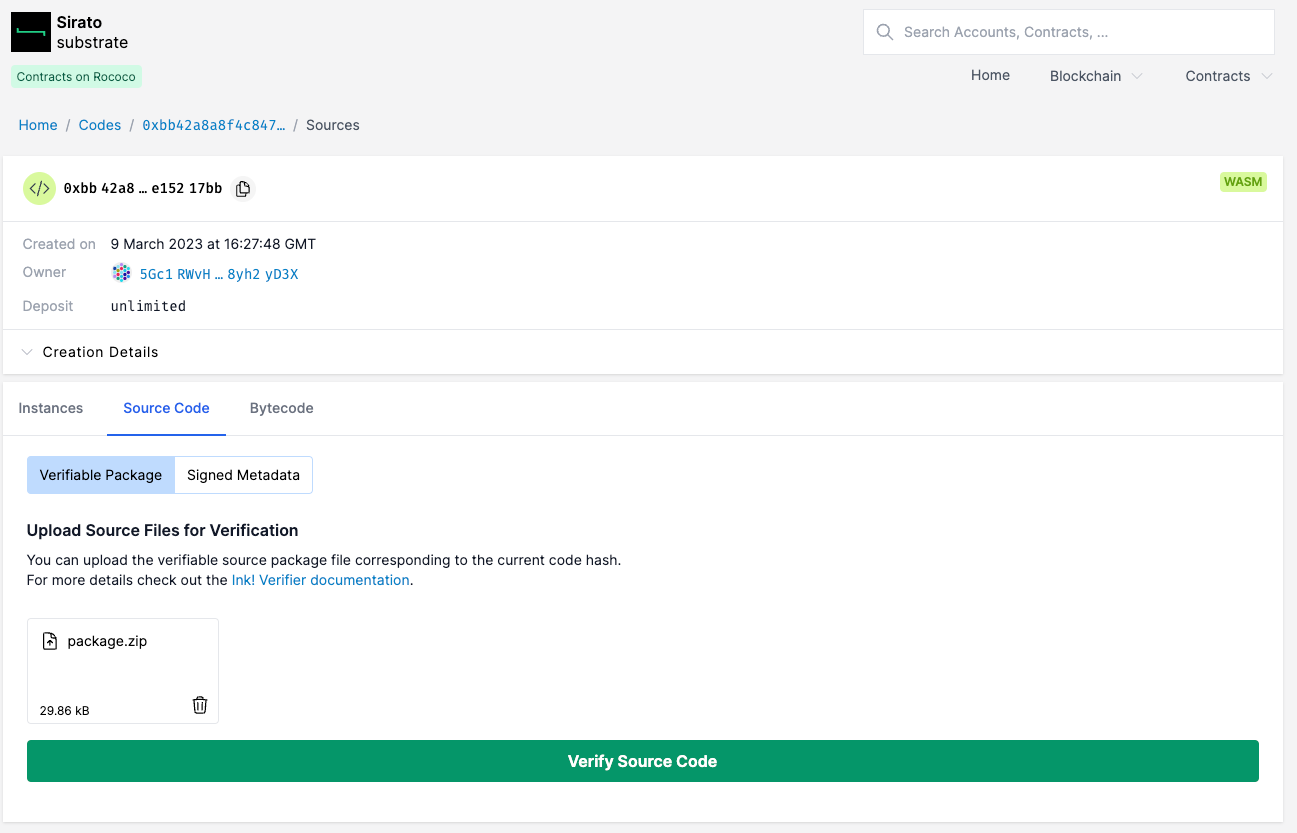This screenshot has width=1297, height=833.
Task: Click the Search Accounts, Contracts input field
Action: 1080,32
